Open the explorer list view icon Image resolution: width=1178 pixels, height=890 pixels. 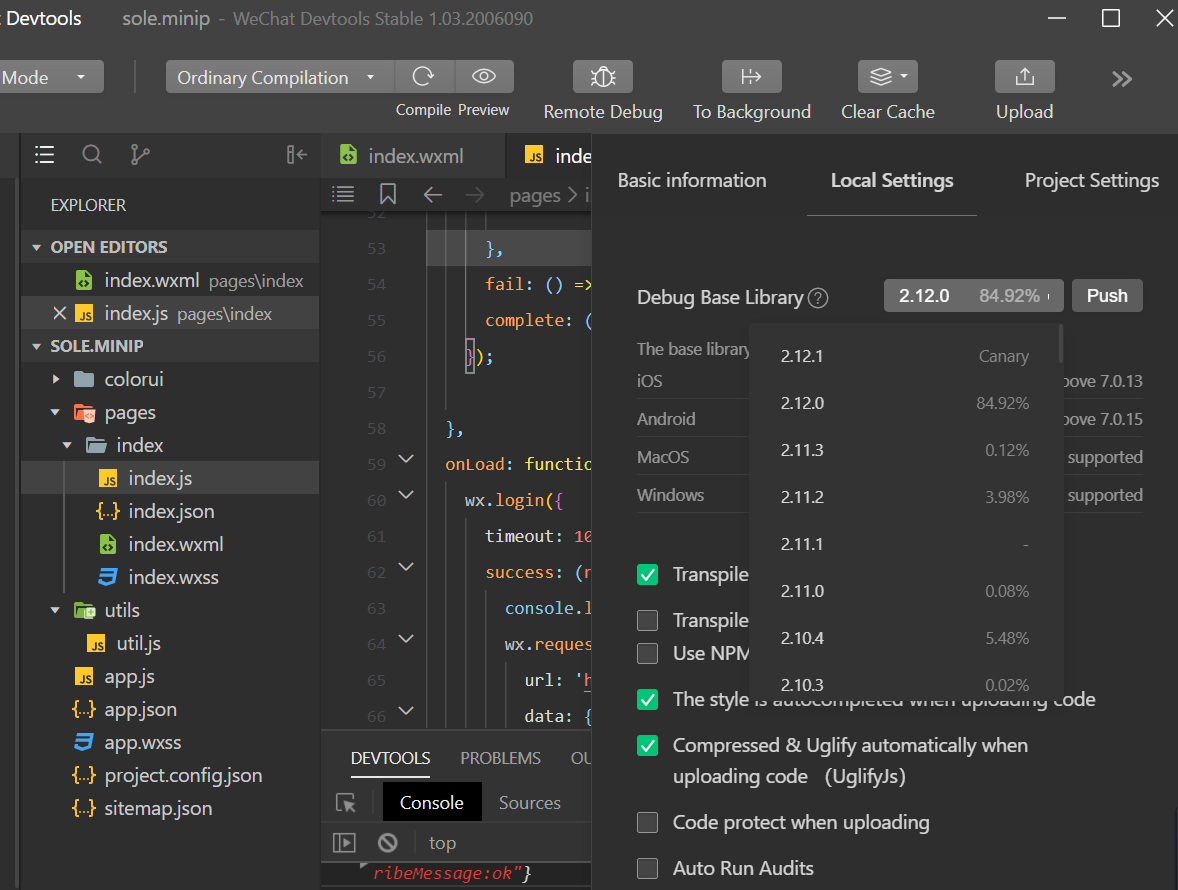(44, 155)
